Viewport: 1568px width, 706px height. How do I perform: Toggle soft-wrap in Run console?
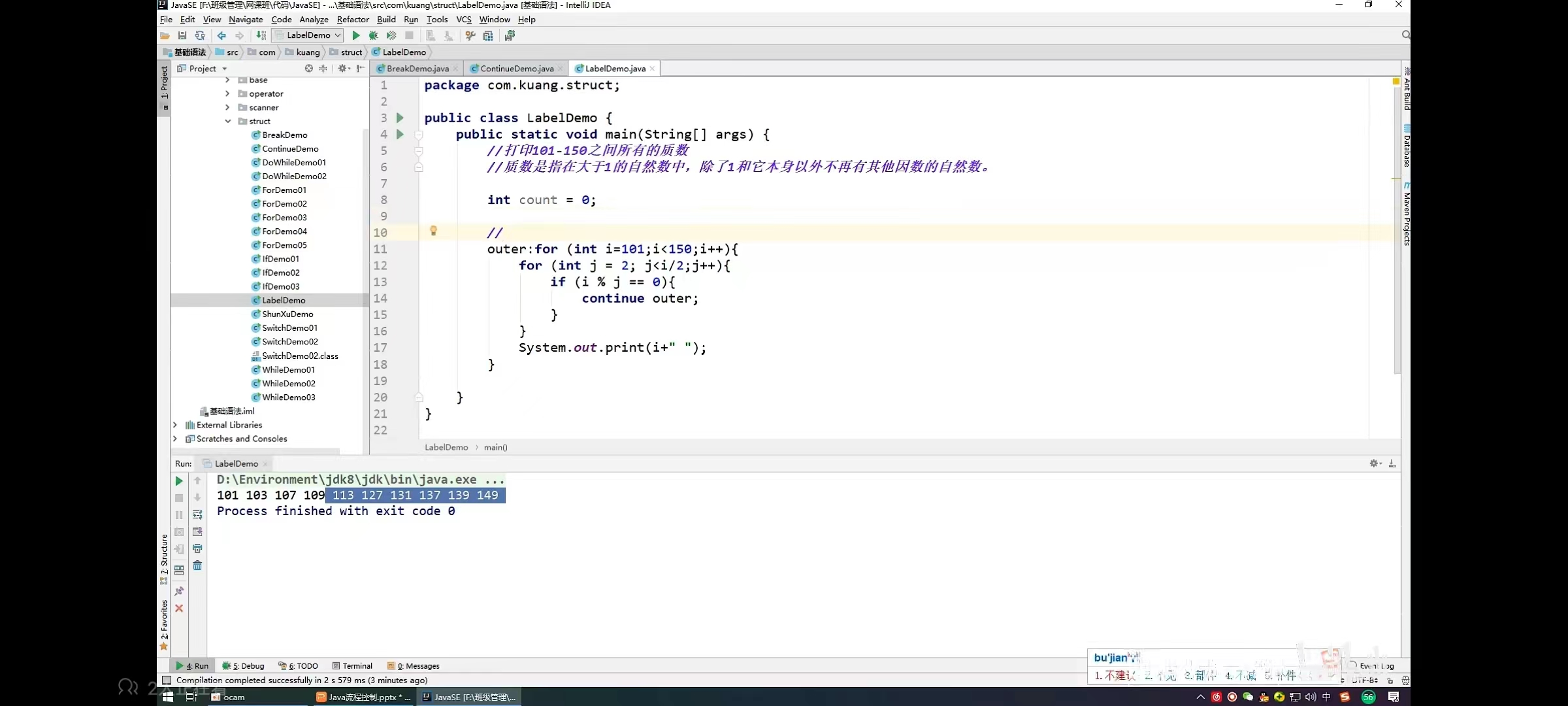tap(197, 514)
